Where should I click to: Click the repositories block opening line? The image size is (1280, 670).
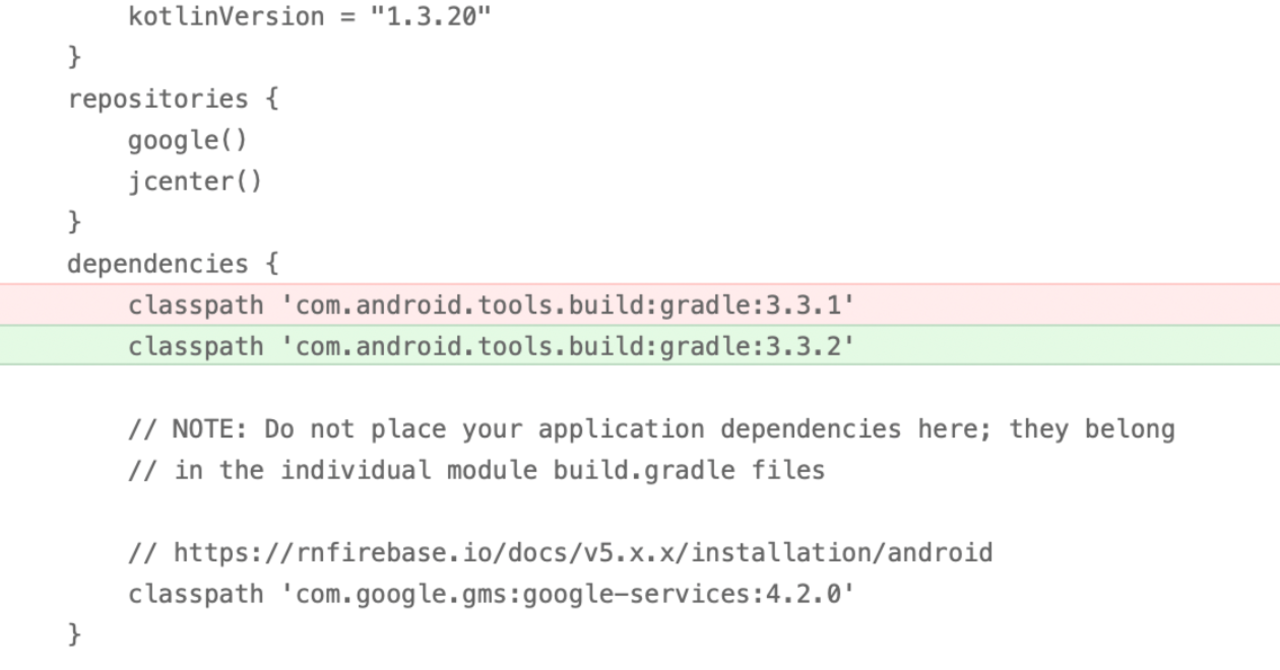click(x=173, y=99)
